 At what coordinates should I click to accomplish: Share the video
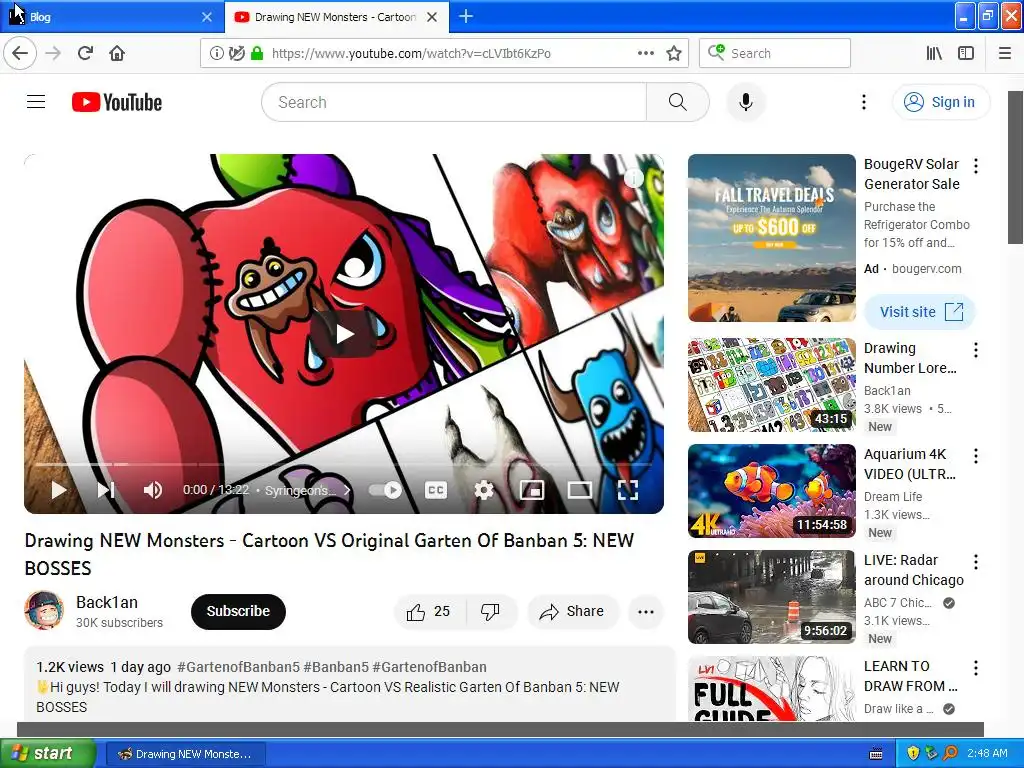point(573,611)
